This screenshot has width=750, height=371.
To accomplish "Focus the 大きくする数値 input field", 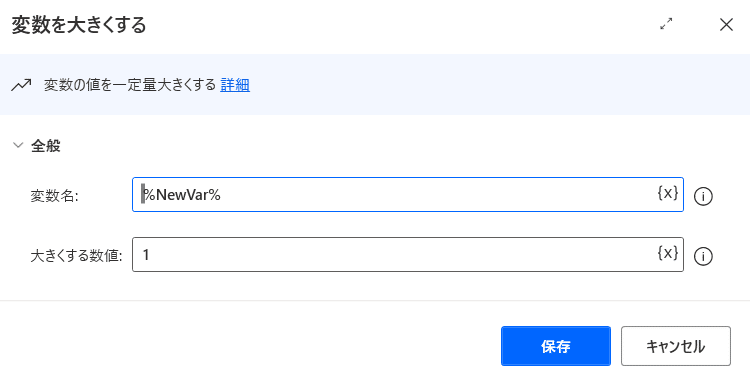I will [x=408, y=254].
